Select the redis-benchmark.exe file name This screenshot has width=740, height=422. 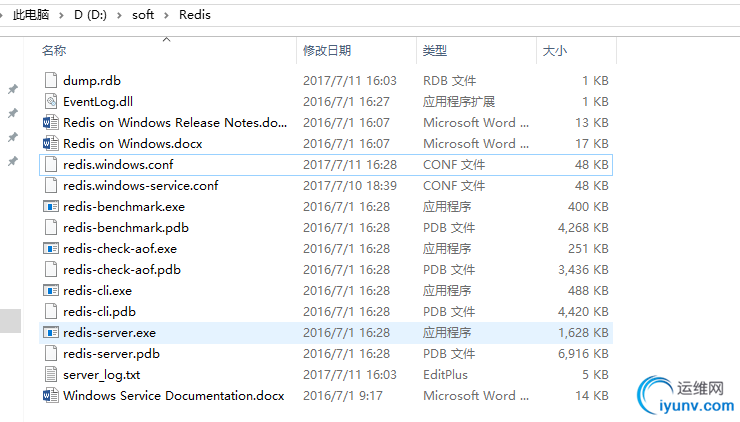pos(124,207)
